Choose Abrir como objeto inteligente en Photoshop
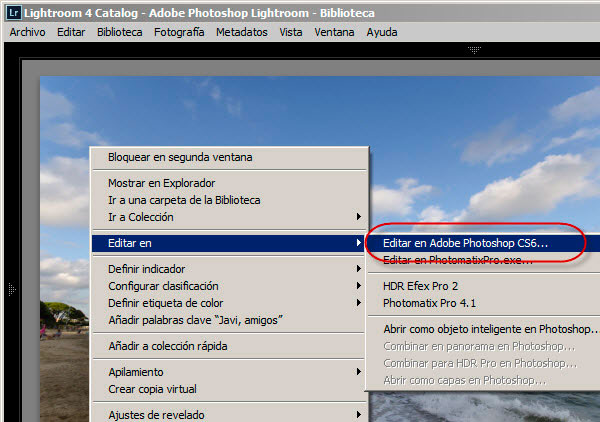600x422 pixels. [483, 329]
